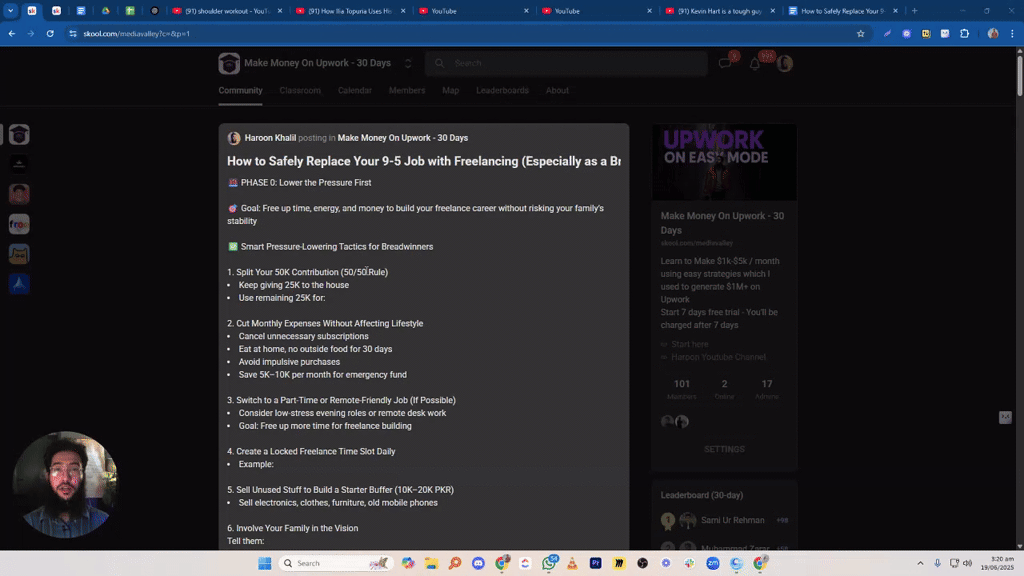
Task: Click the Upwork On Easy Mode banner image
Action: pos(724,162)
